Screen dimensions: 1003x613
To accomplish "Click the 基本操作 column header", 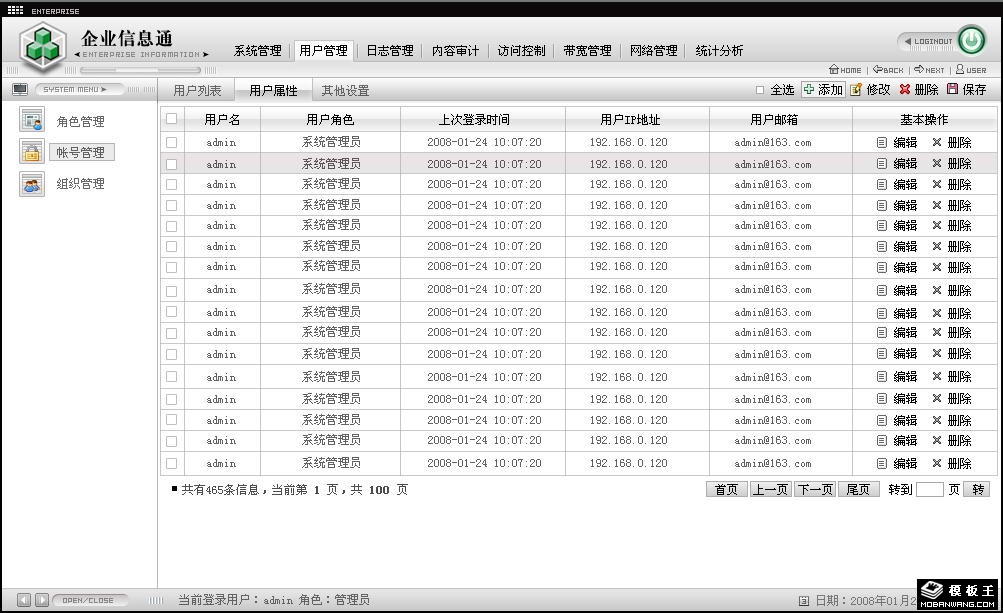I will (x=924, y=119).
